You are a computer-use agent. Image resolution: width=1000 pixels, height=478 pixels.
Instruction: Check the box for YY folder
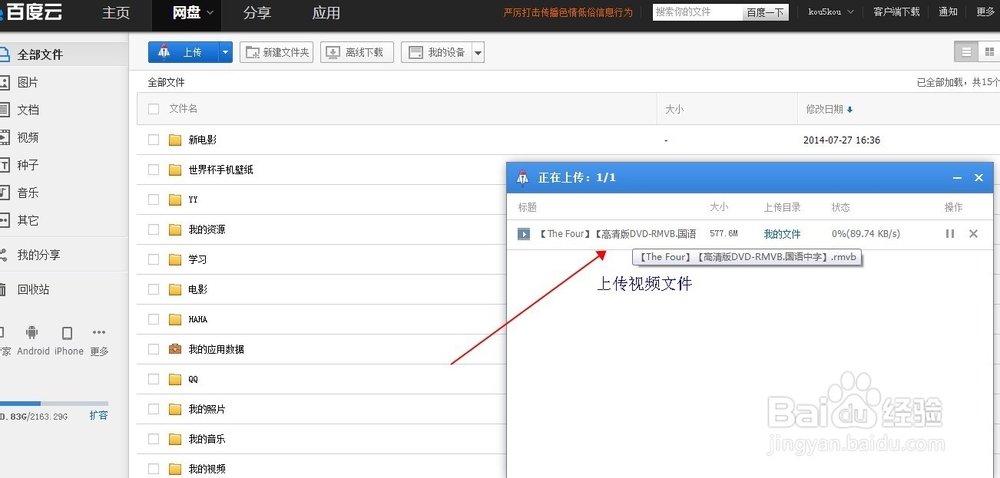tap(153, 199)
